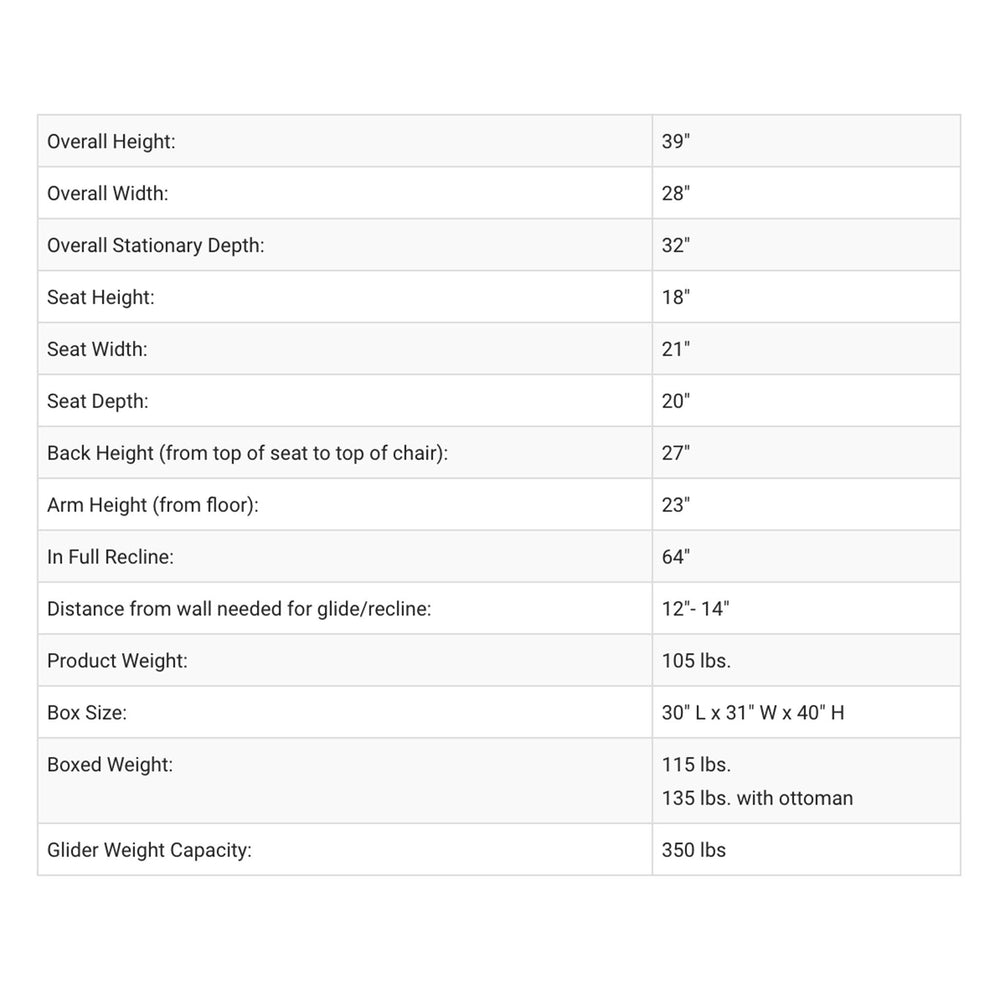Click the Overall Height label
1000x1000 pixels.
coord(111,142)
